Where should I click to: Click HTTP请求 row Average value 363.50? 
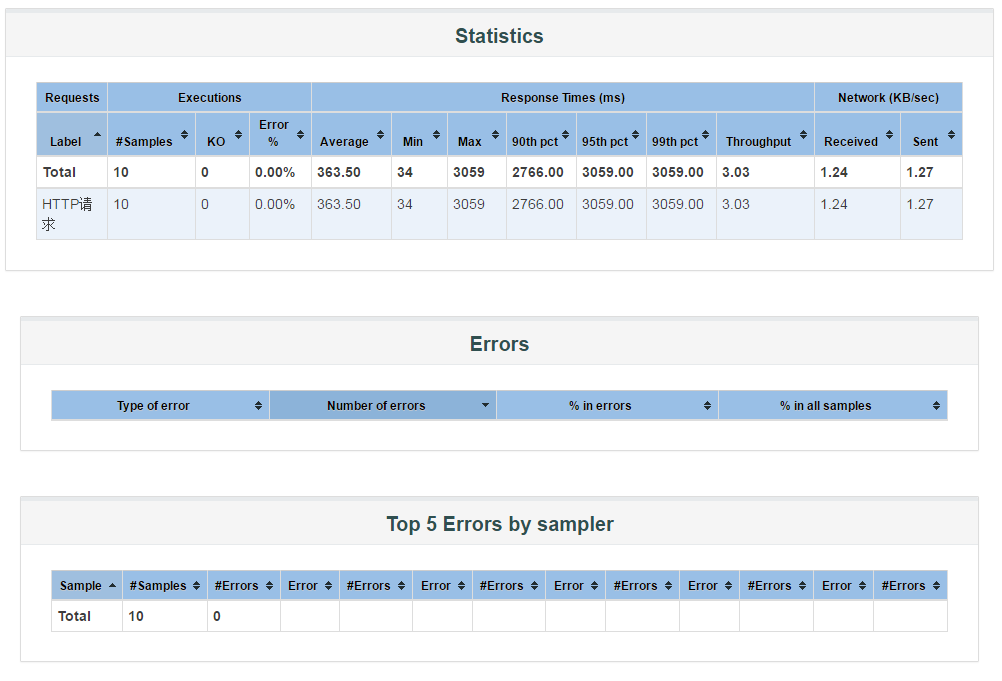click(x=339, y=204)
